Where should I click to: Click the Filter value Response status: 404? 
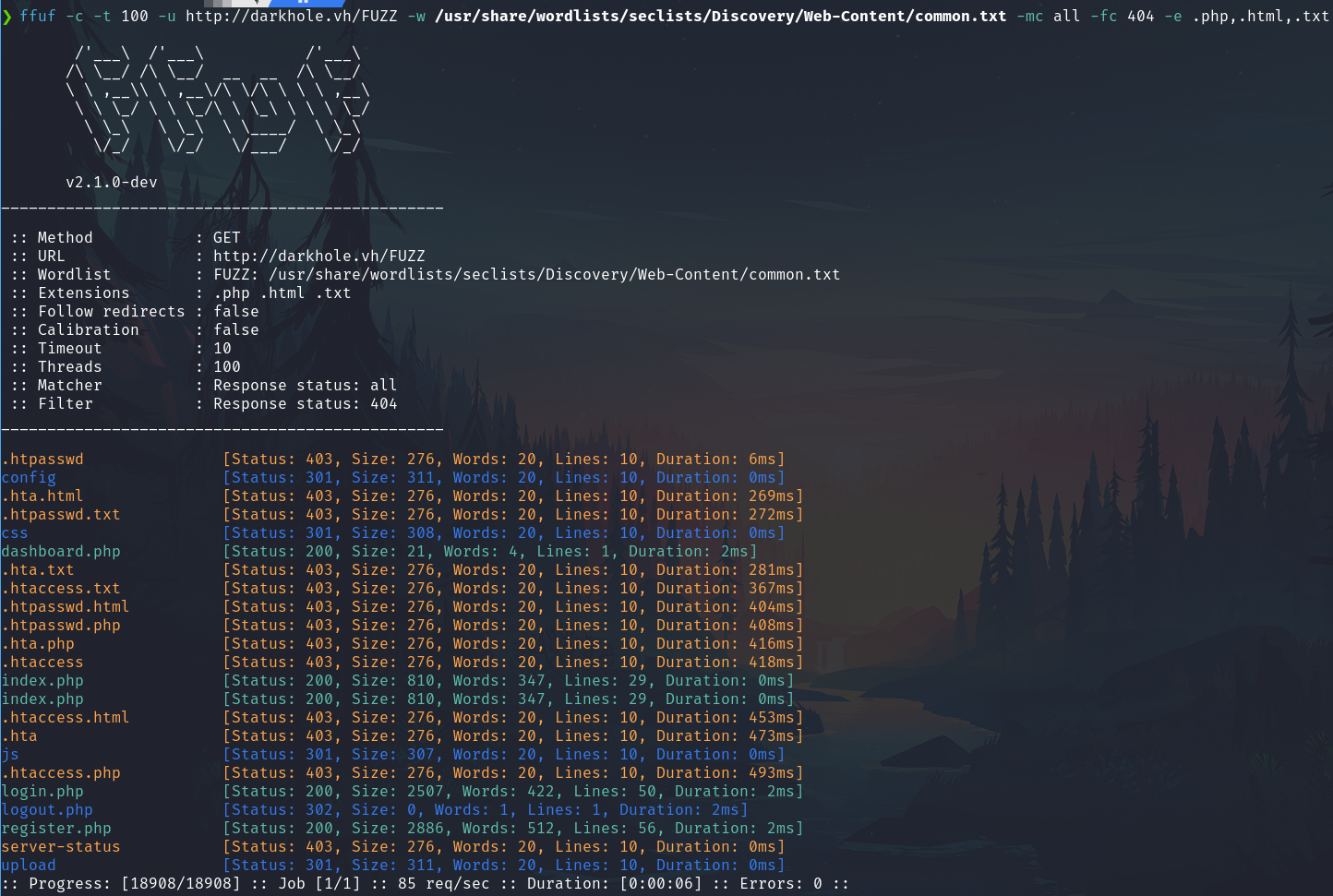tap(305, 404)
